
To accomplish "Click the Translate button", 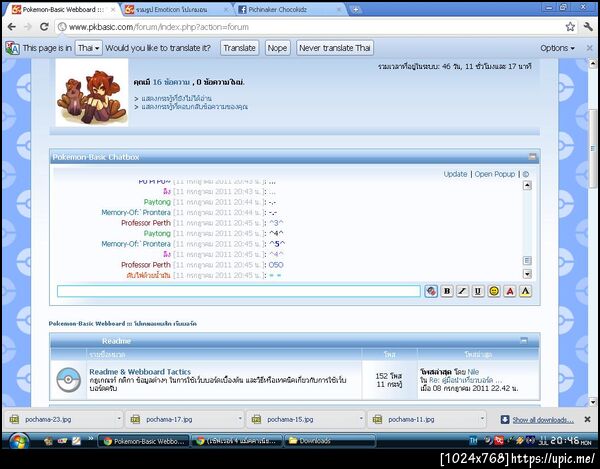I will click(240, 48).
